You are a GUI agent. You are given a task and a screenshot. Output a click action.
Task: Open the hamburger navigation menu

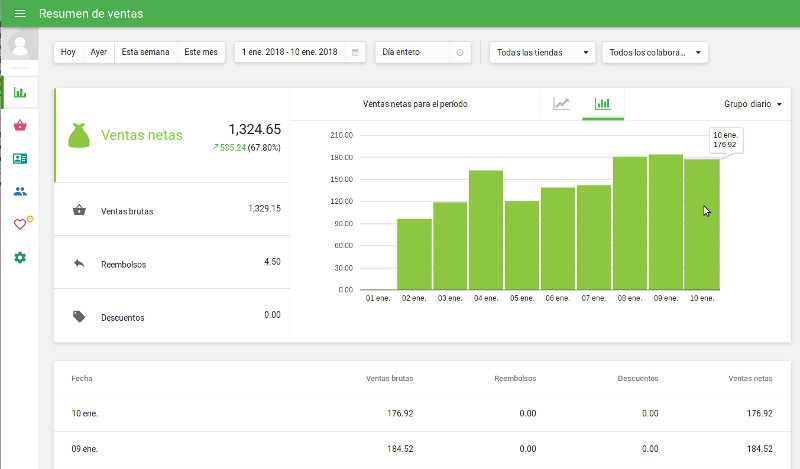20,14
